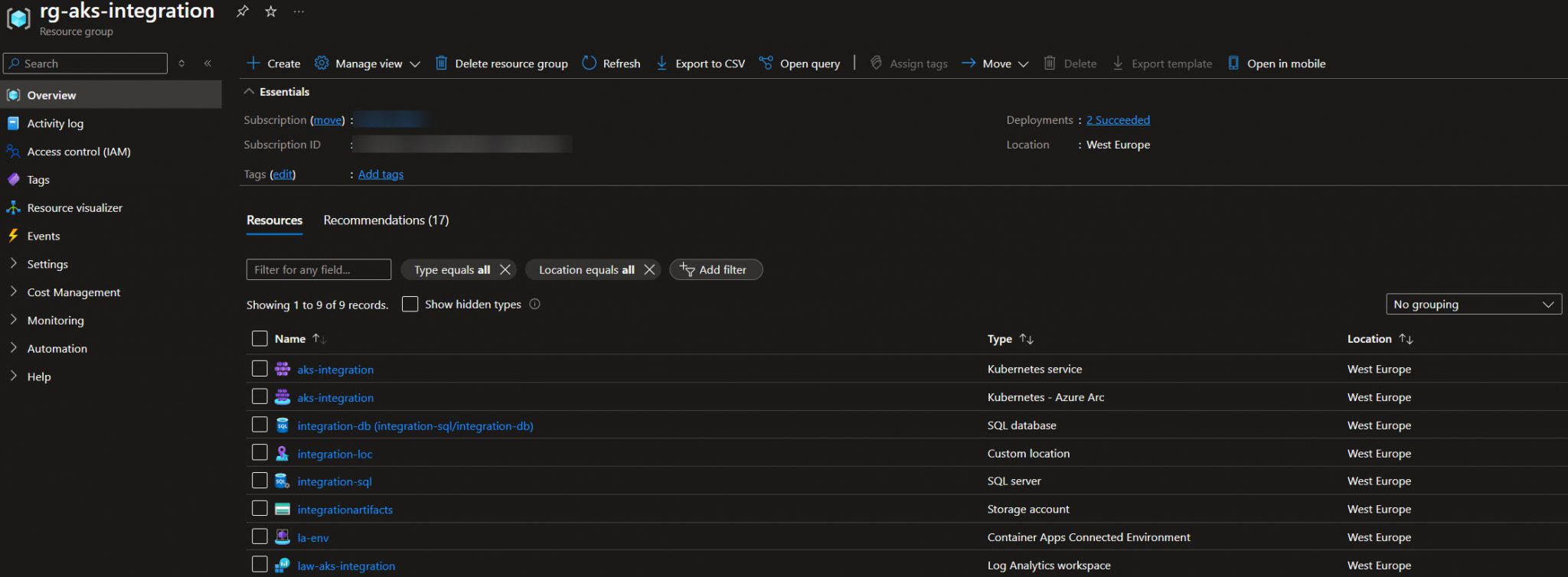The image size is (1568, 577).
Task: Select the integrationartifacts storage account checkbox
Action: 260,509
